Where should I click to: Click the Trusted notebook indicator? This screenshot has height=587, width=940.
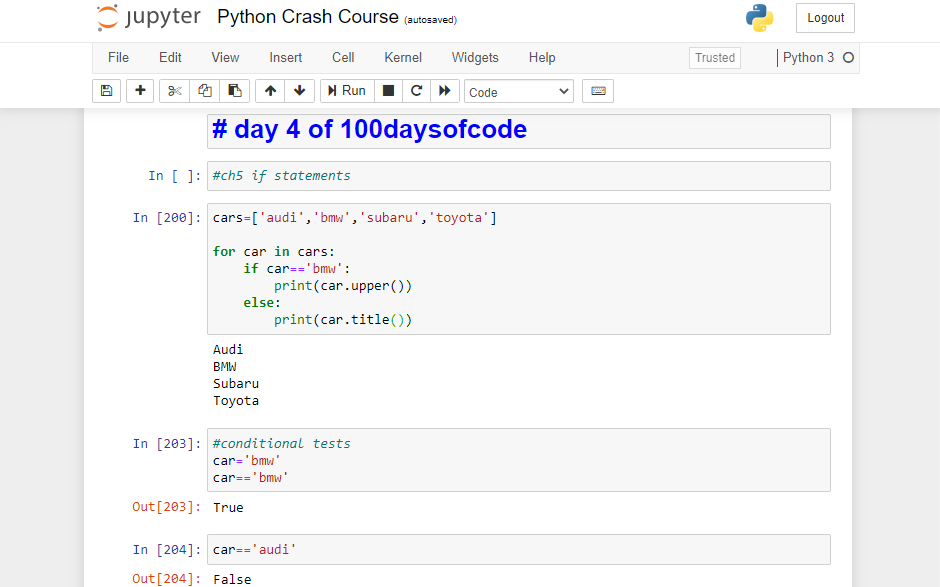(715, 58)
